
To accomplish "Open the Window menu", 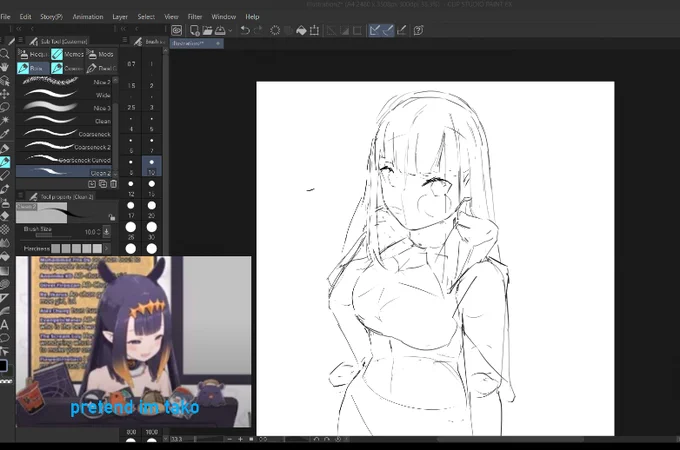I will coord(223,16).
